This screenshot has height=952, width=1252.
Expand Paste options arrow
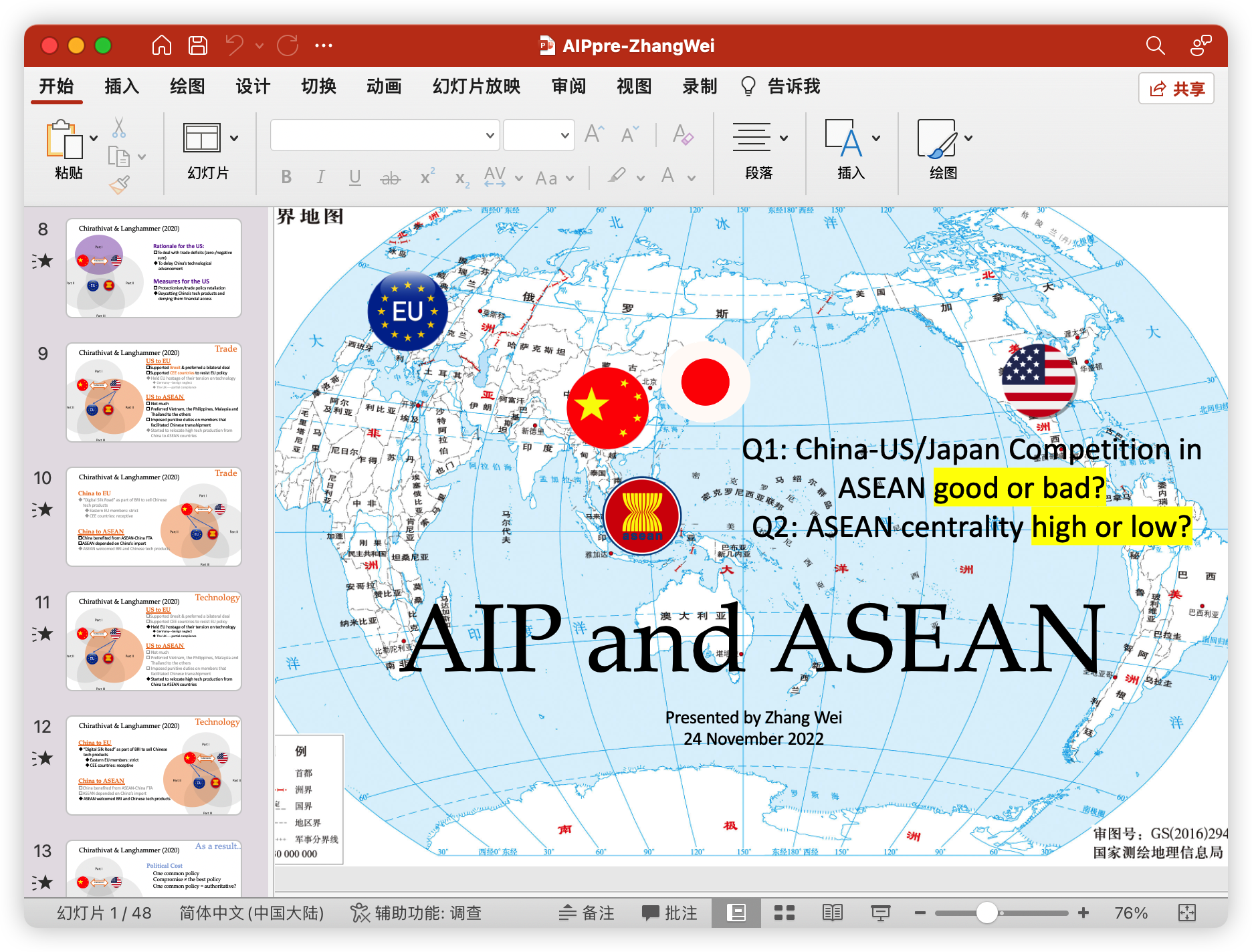click(94, 138)
